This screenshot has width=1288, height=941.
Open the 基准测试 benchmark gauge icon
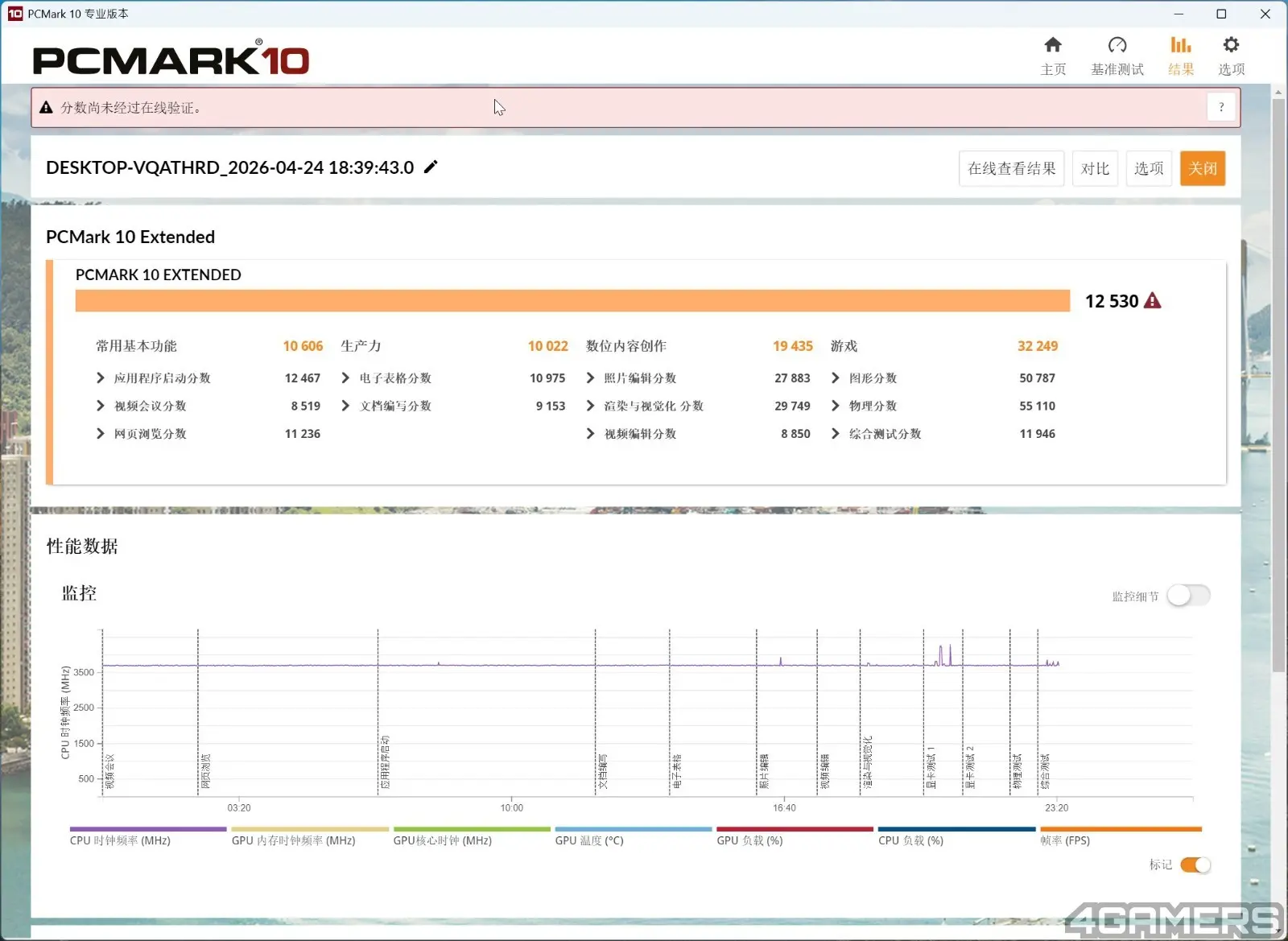1117,45
